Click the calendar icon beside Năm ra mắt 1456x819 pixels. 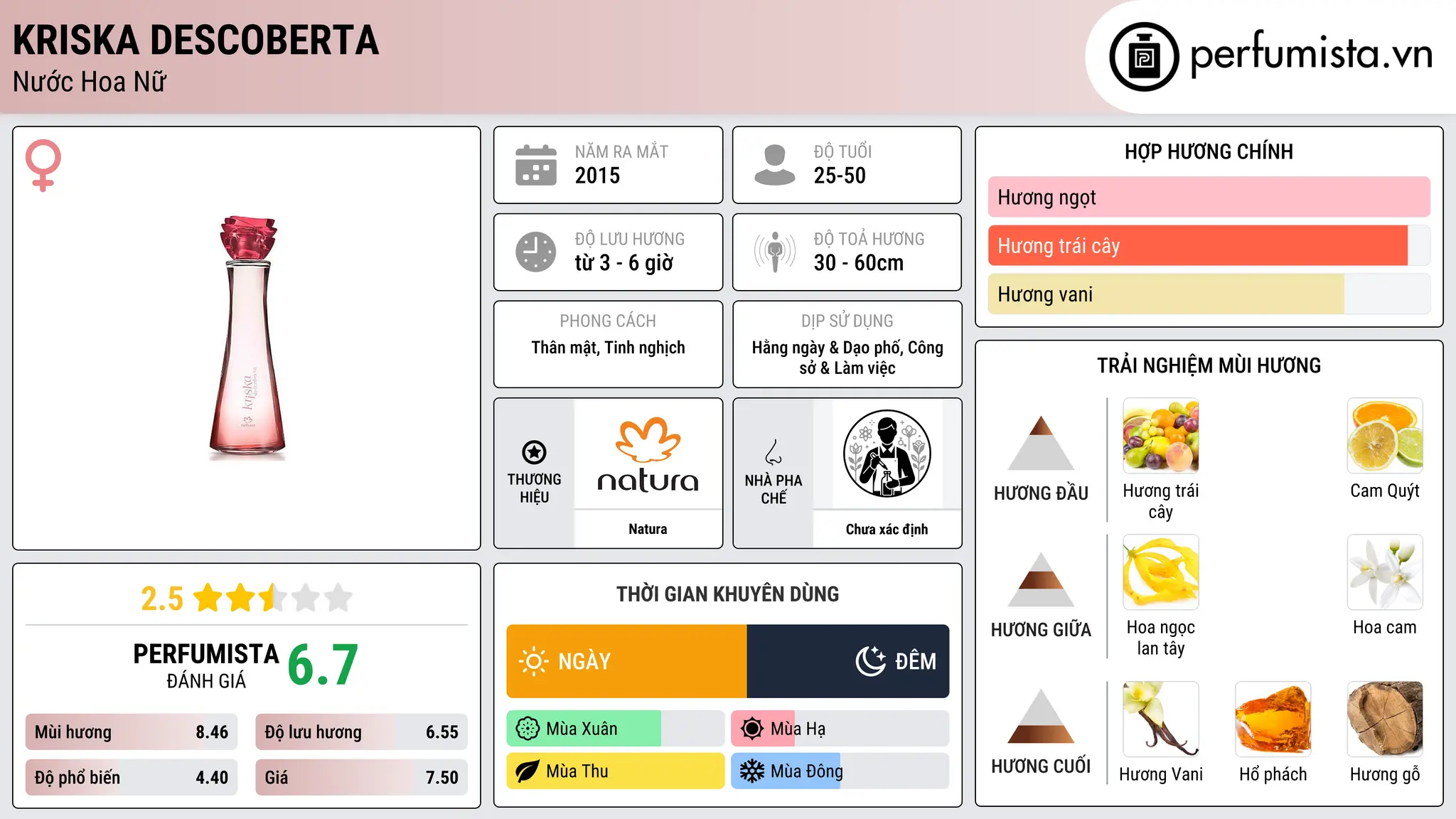536,165
